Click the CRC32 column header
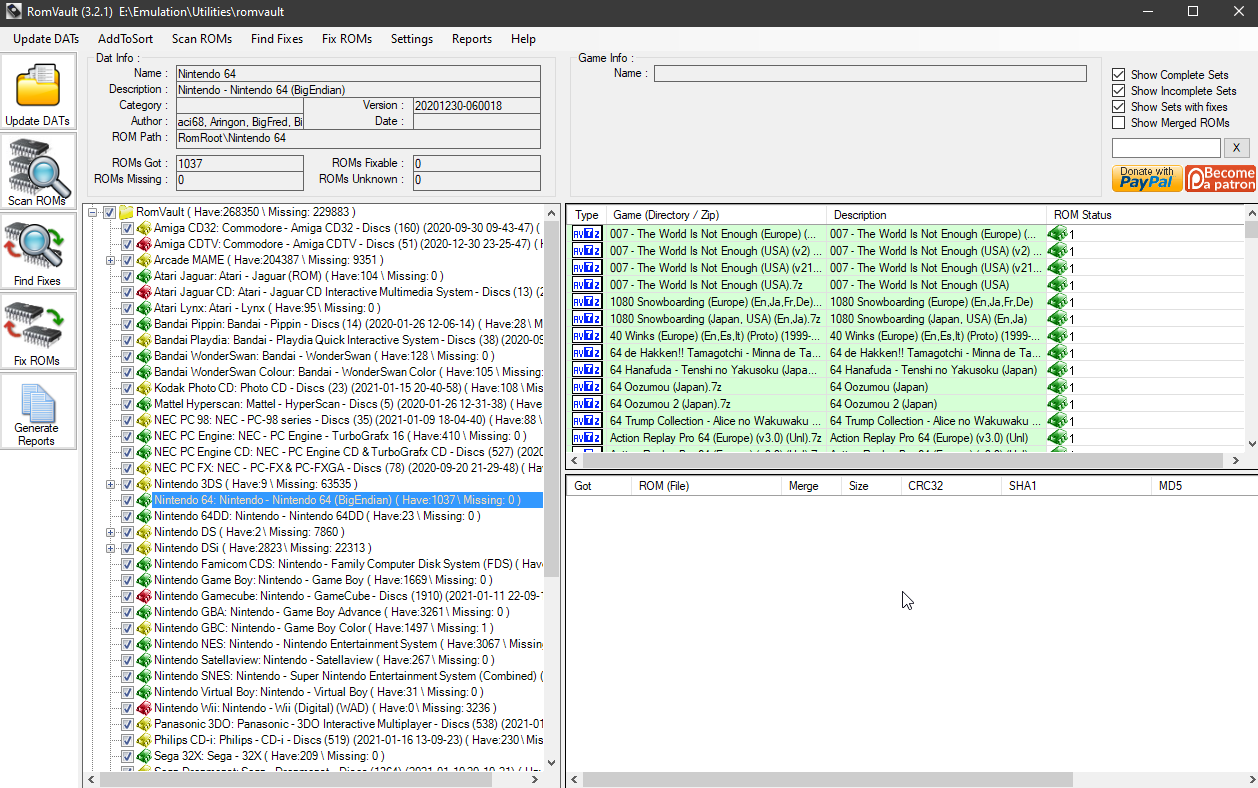Image resolution: width=1258 pixels, height=788 pixels. coord(949,486)
